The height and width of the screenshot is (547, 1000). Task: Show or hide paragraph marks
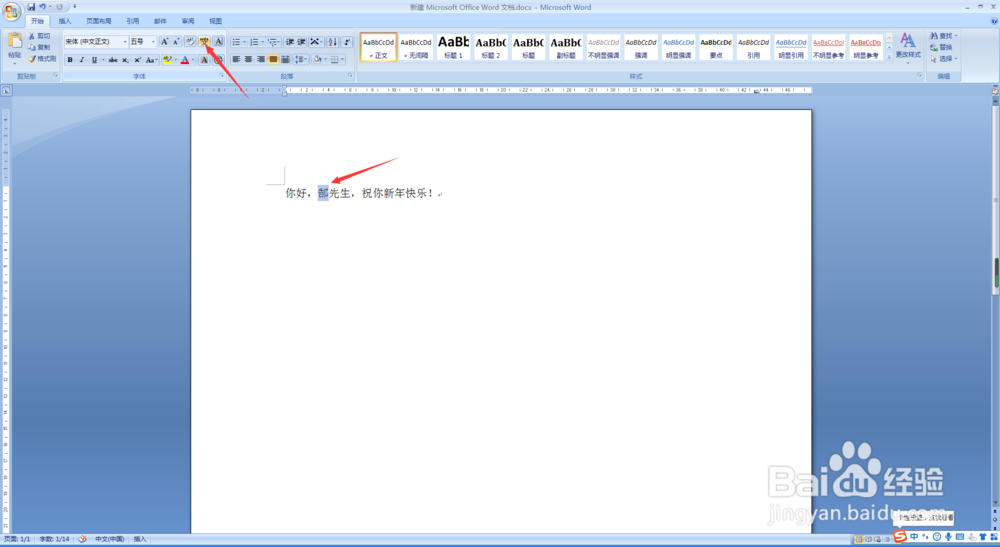click(x=347, y=41)
